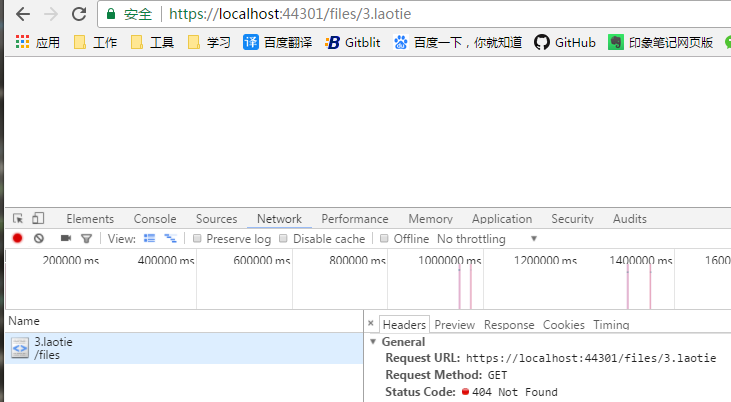Clear the network log

click(x=39, y=238)
